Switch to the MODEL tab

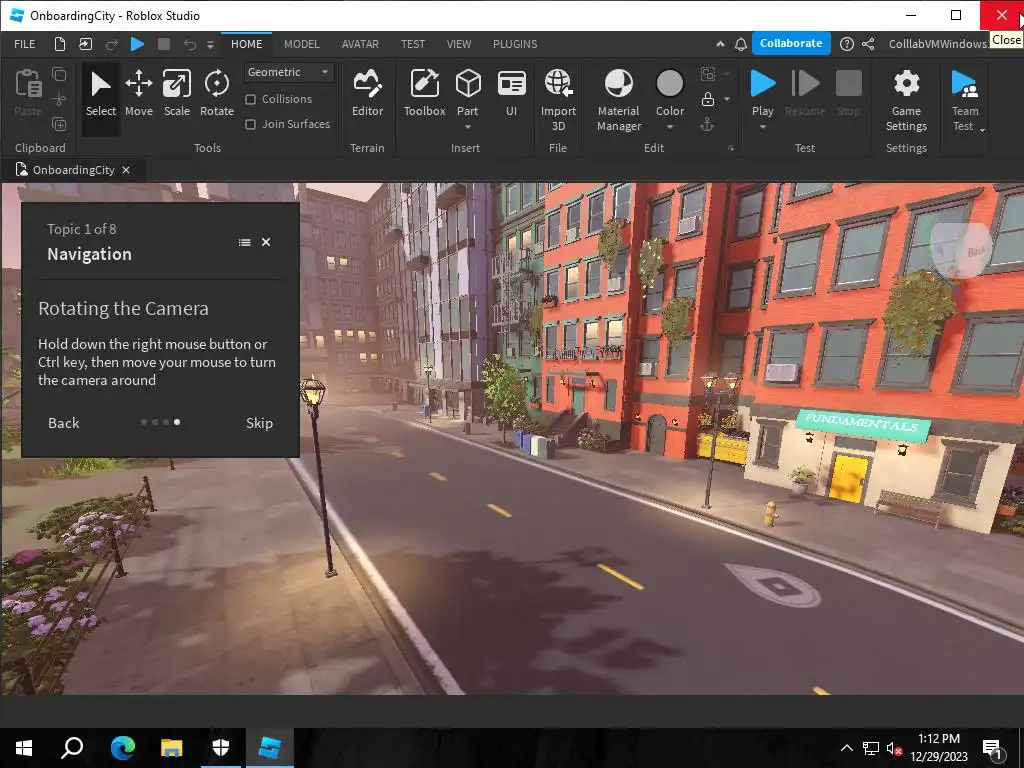click(x=302, y=44)
